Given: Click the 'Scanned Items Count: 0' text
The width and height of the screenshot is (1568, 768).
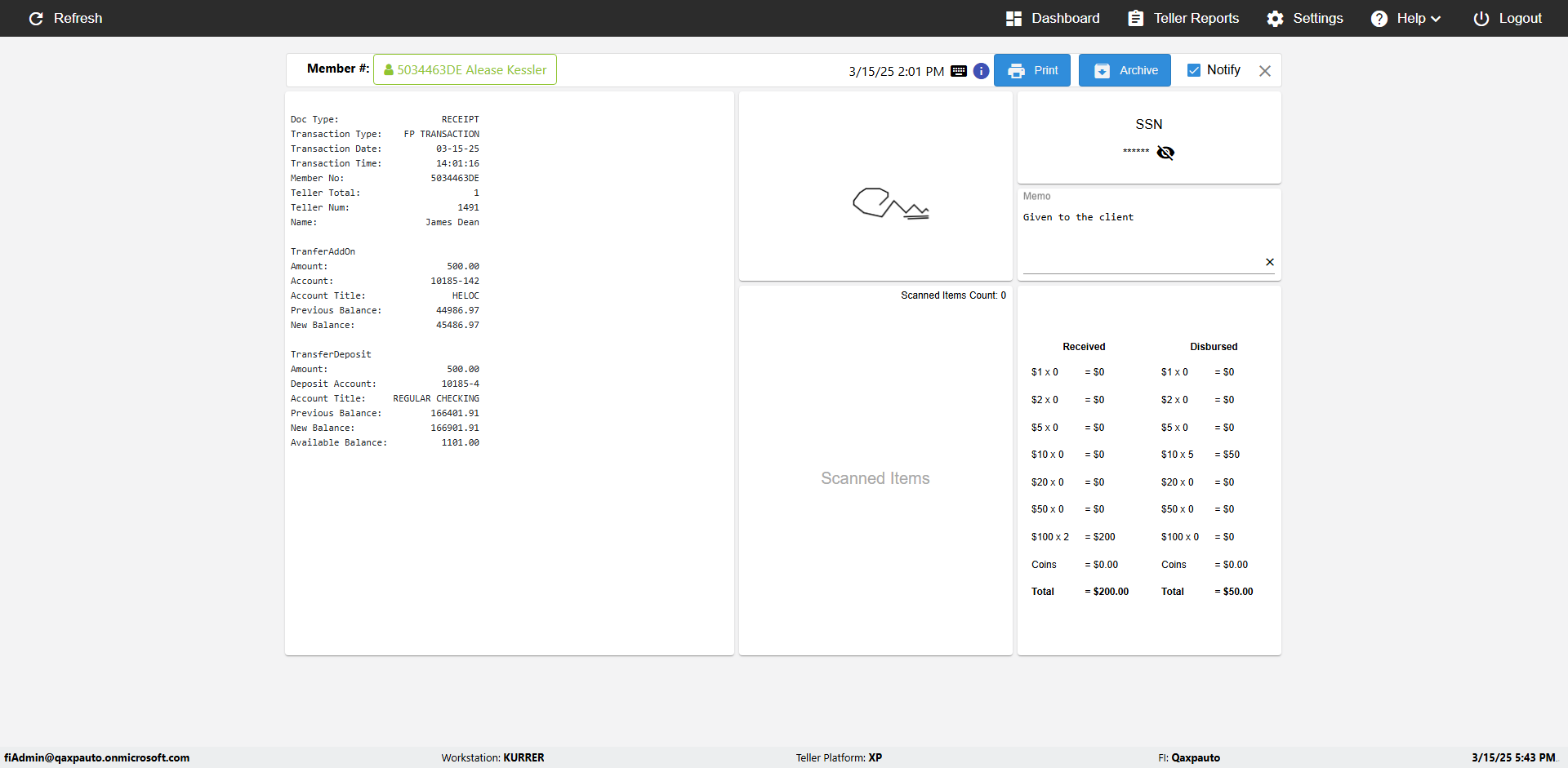Looking at the screenshot, I should (x=953, y=295).
